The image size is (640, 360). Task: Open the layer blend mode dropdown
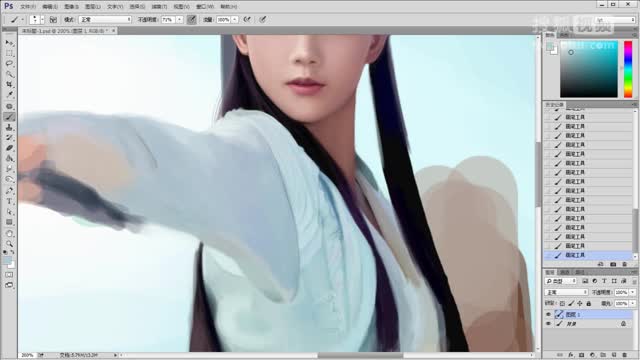566,293
